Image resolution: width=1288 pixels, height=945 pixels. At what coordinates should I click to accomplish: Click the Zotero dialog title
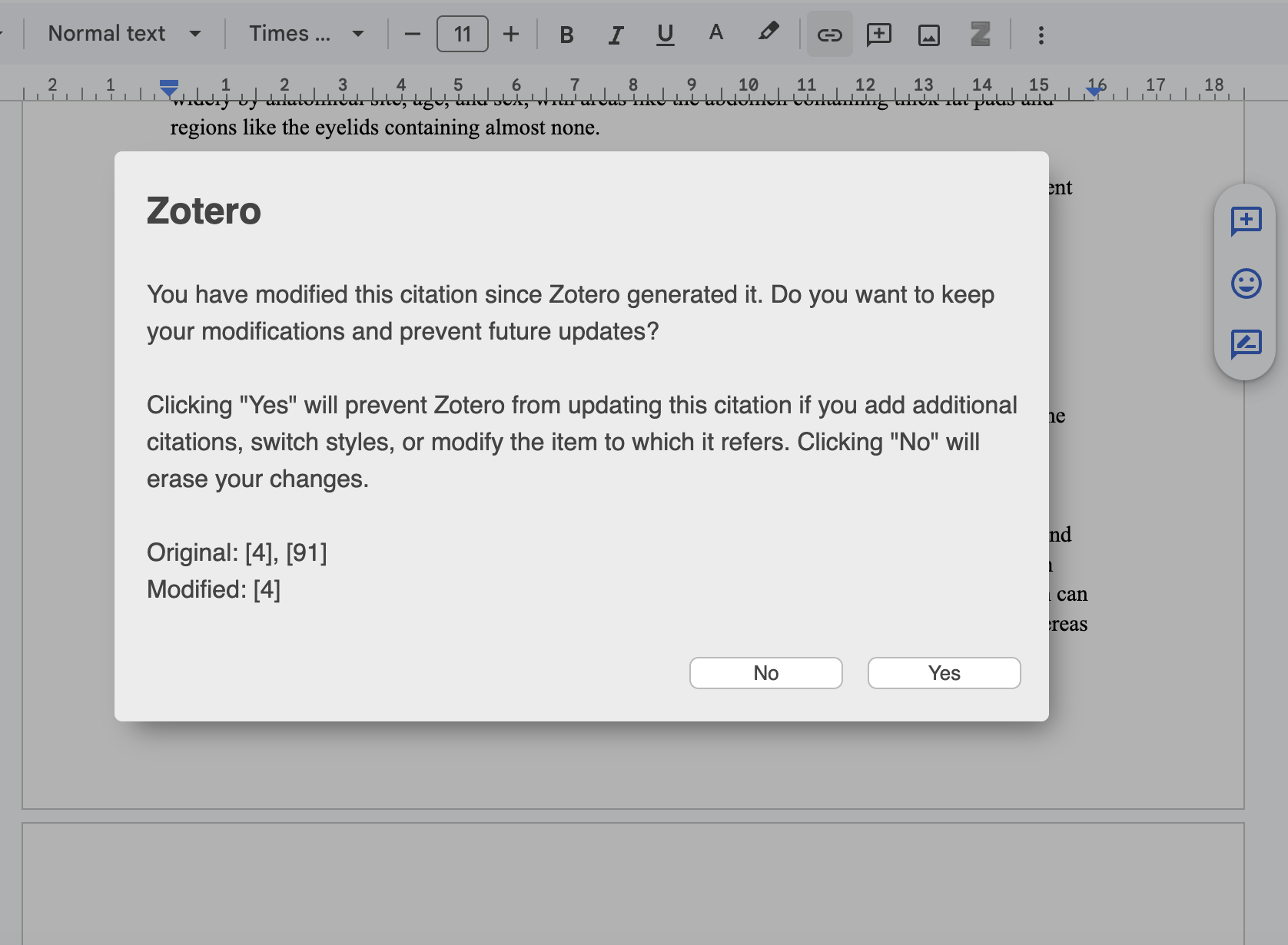[204, 211]
